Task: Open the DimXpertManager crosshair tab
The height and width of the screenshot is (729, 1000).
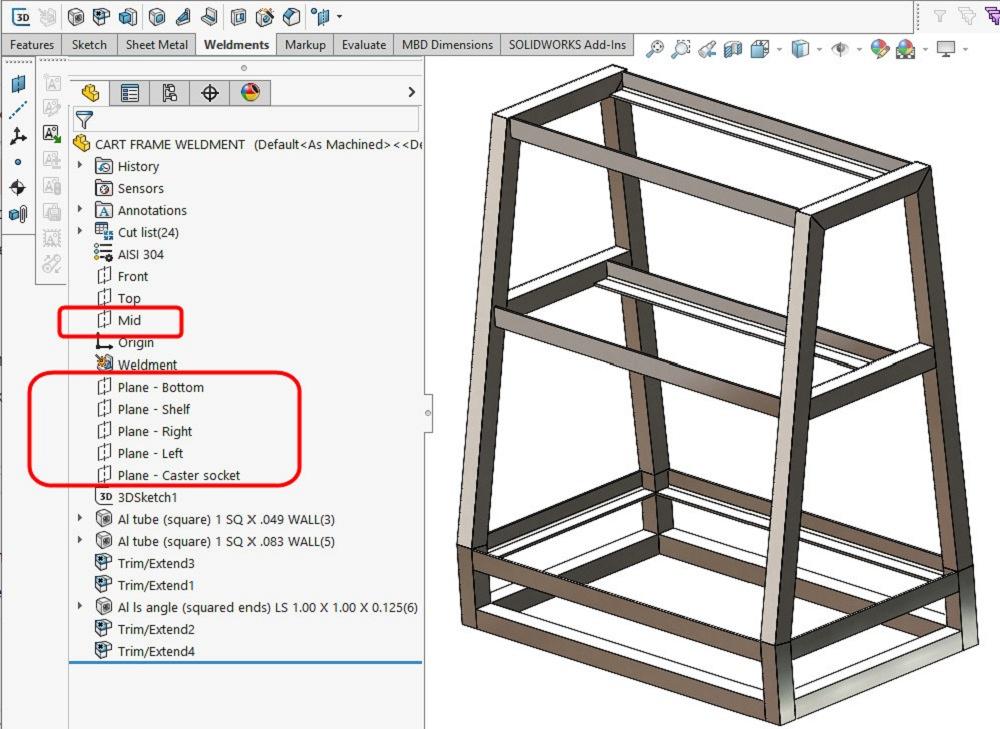Action: (x=210, y=93)
